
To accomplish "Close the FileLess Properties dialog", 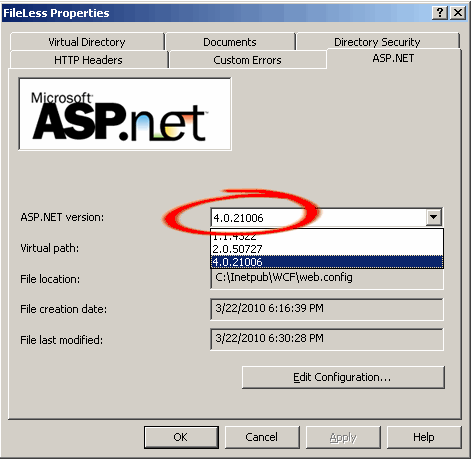I will point(458,13).
